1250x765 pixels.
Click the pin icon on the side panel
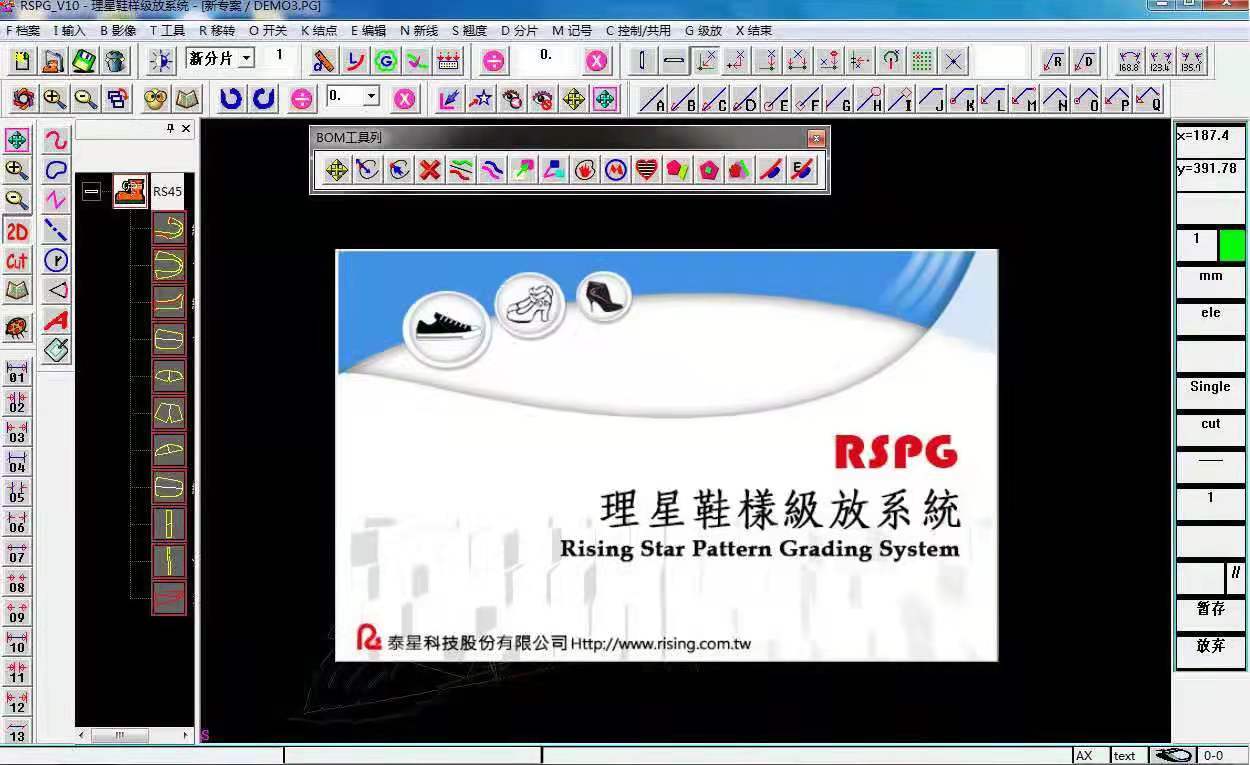(170, 129)
